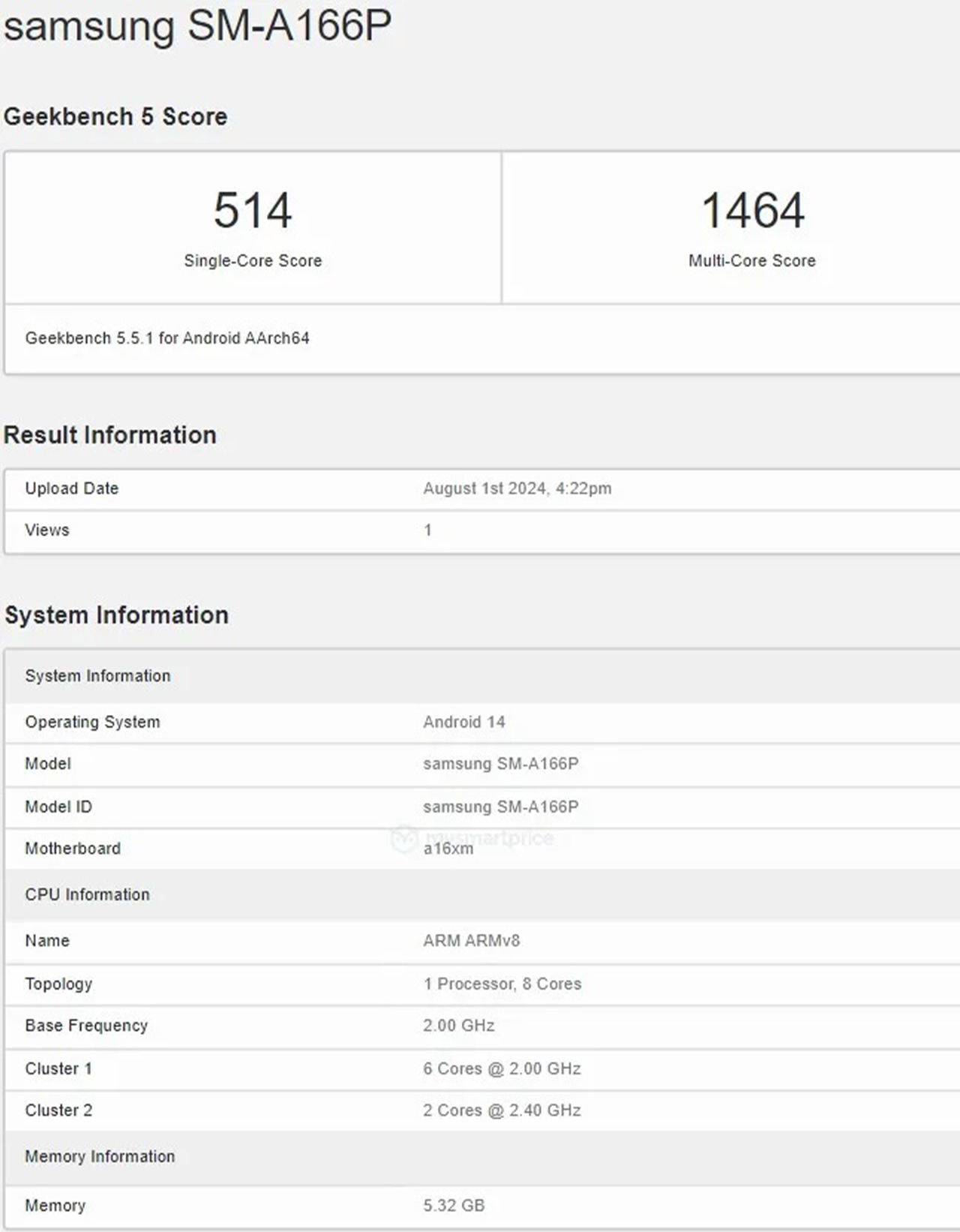Click the Geekbench 5 Score heading

[x=115, y=116]
